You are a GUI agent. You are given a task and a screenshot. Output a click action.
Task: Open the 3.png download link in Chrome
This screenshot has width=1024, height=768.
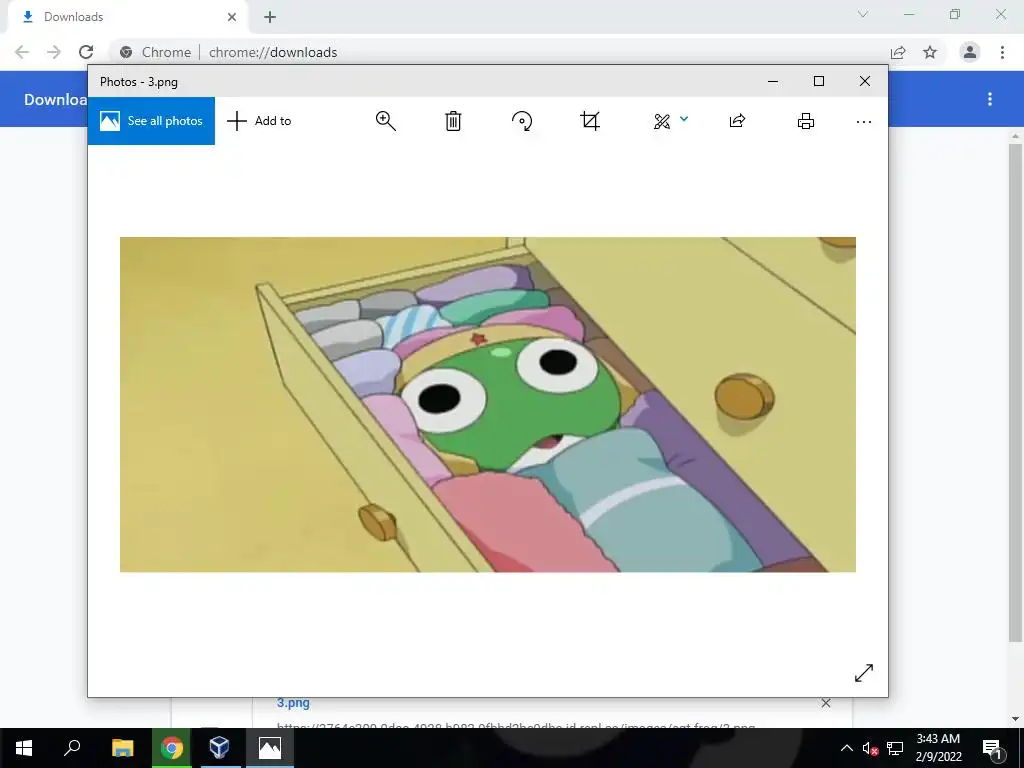tap(293, 703)
